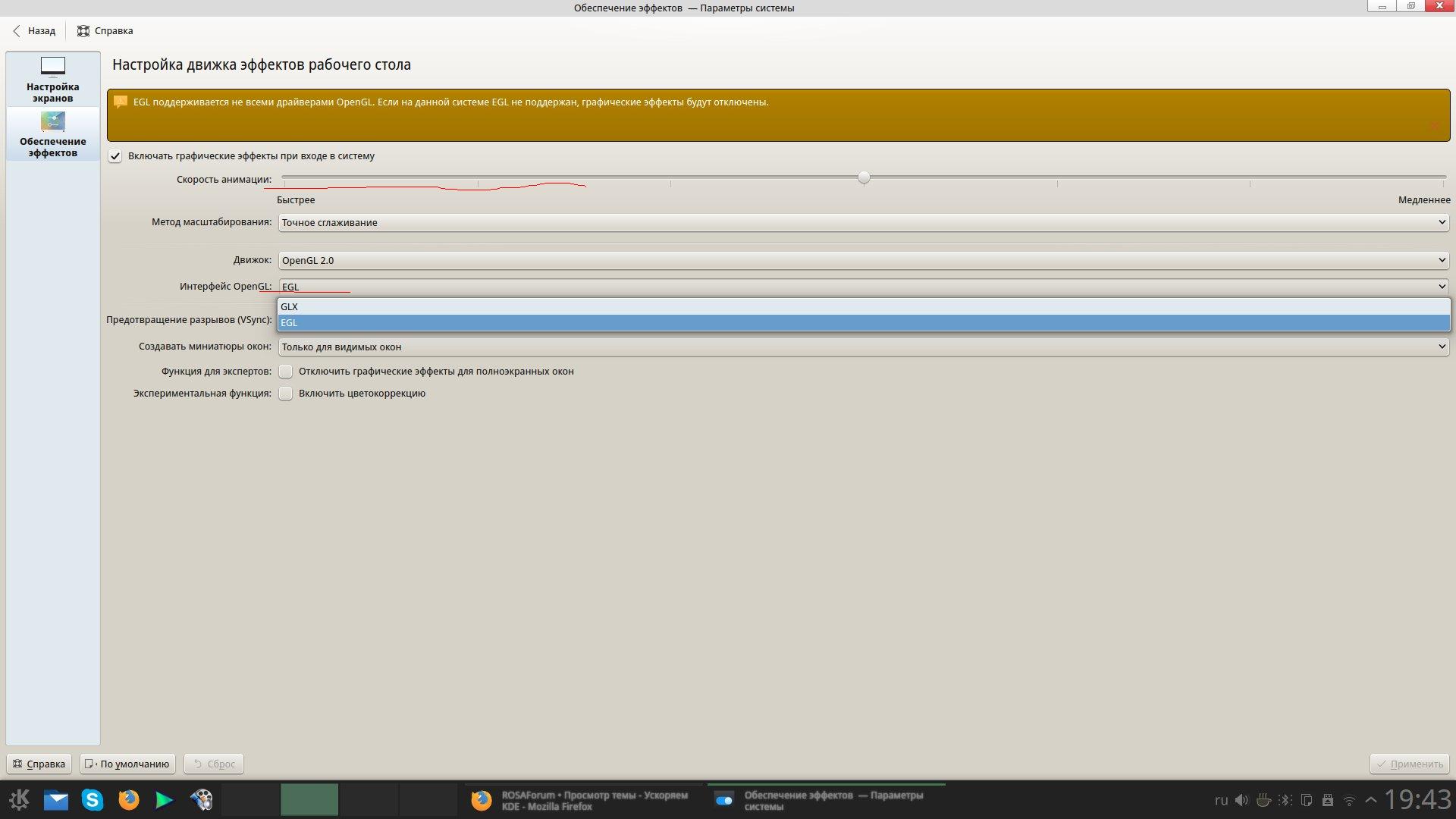Screen dimensions: 1456x819
Task: Dismiss the EGL warning banner
Action: click(x=1434, y=126)
